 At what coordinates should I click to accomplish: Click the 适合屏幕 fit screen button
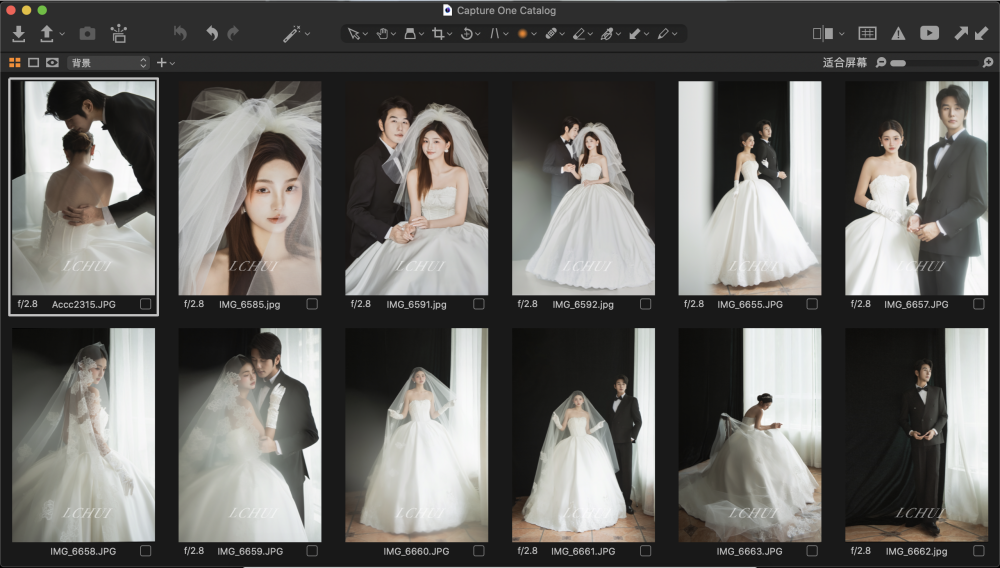844,63
